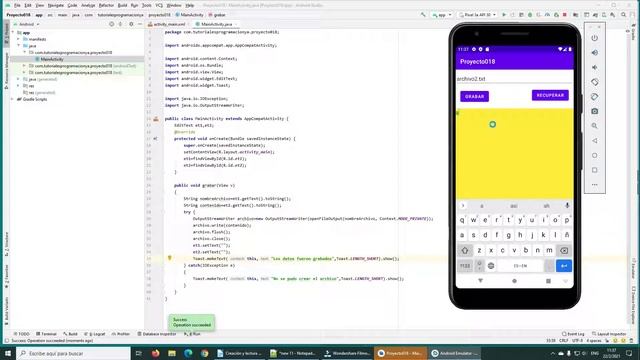This screenshot has width=640, height=360.
Task: Click the Android Emulator taskbar button
Action: [x=454, y=353]
